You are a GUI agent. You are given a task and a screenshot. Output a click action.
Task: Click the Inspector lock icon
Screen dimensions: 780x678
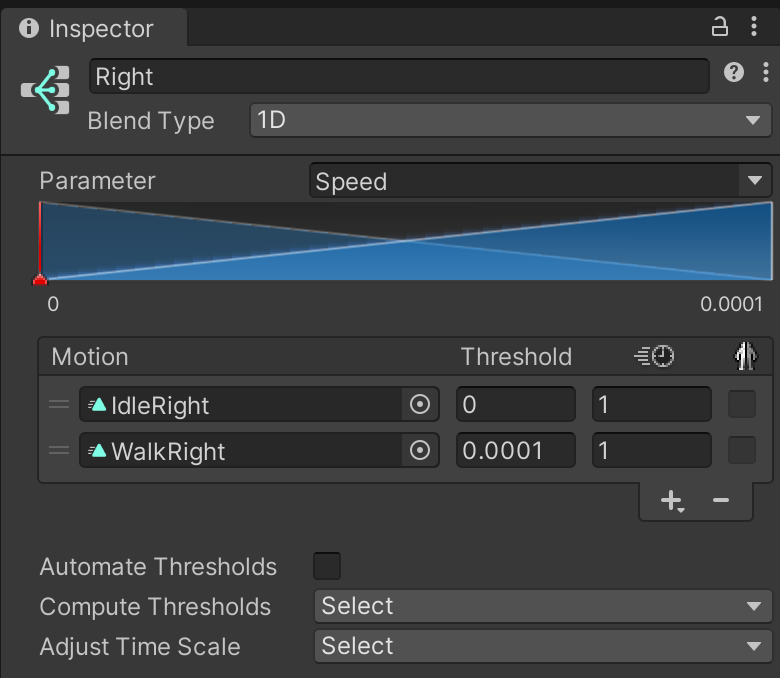(719, 27)
